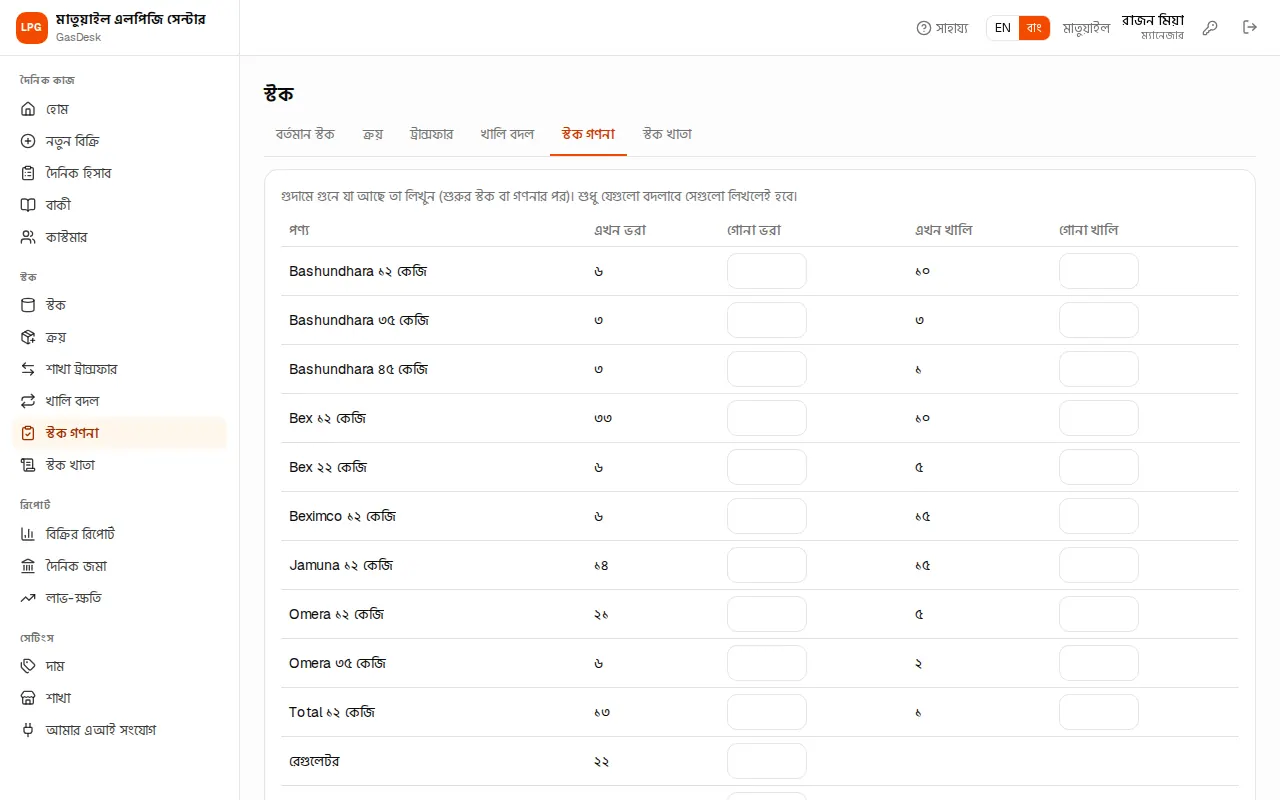Click the দৈনিক জমা bank icon
The image size is (1280, 800).
point(28,566)
